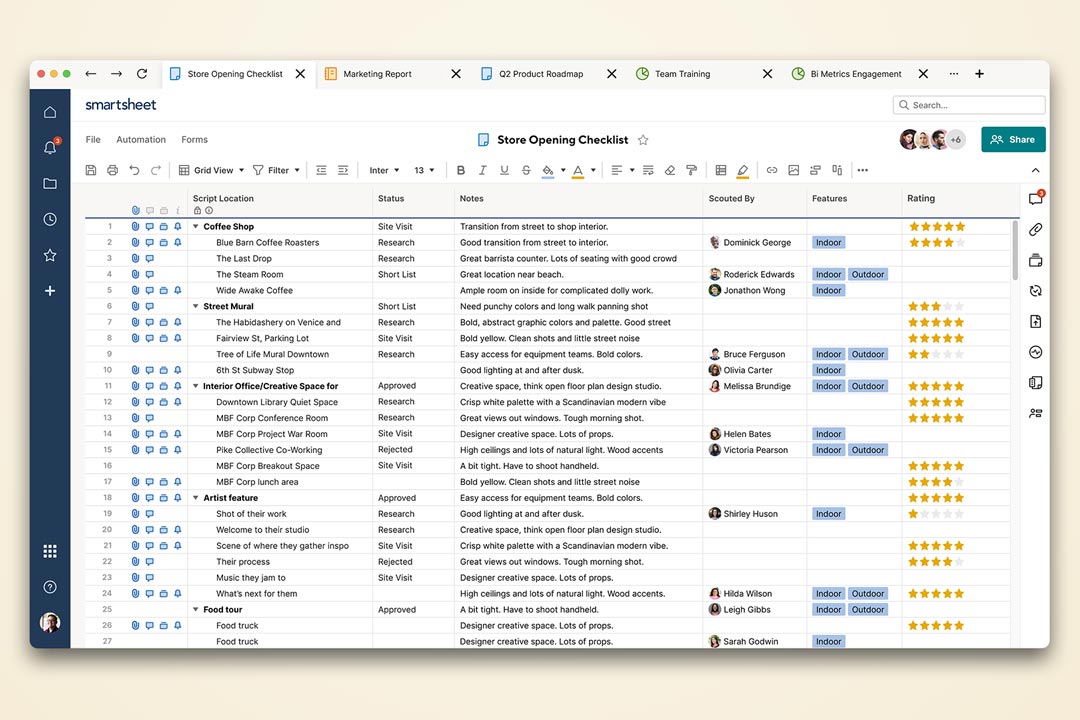Toggle bold formatting
The image size is (1080, 720).
pos(461,170)
